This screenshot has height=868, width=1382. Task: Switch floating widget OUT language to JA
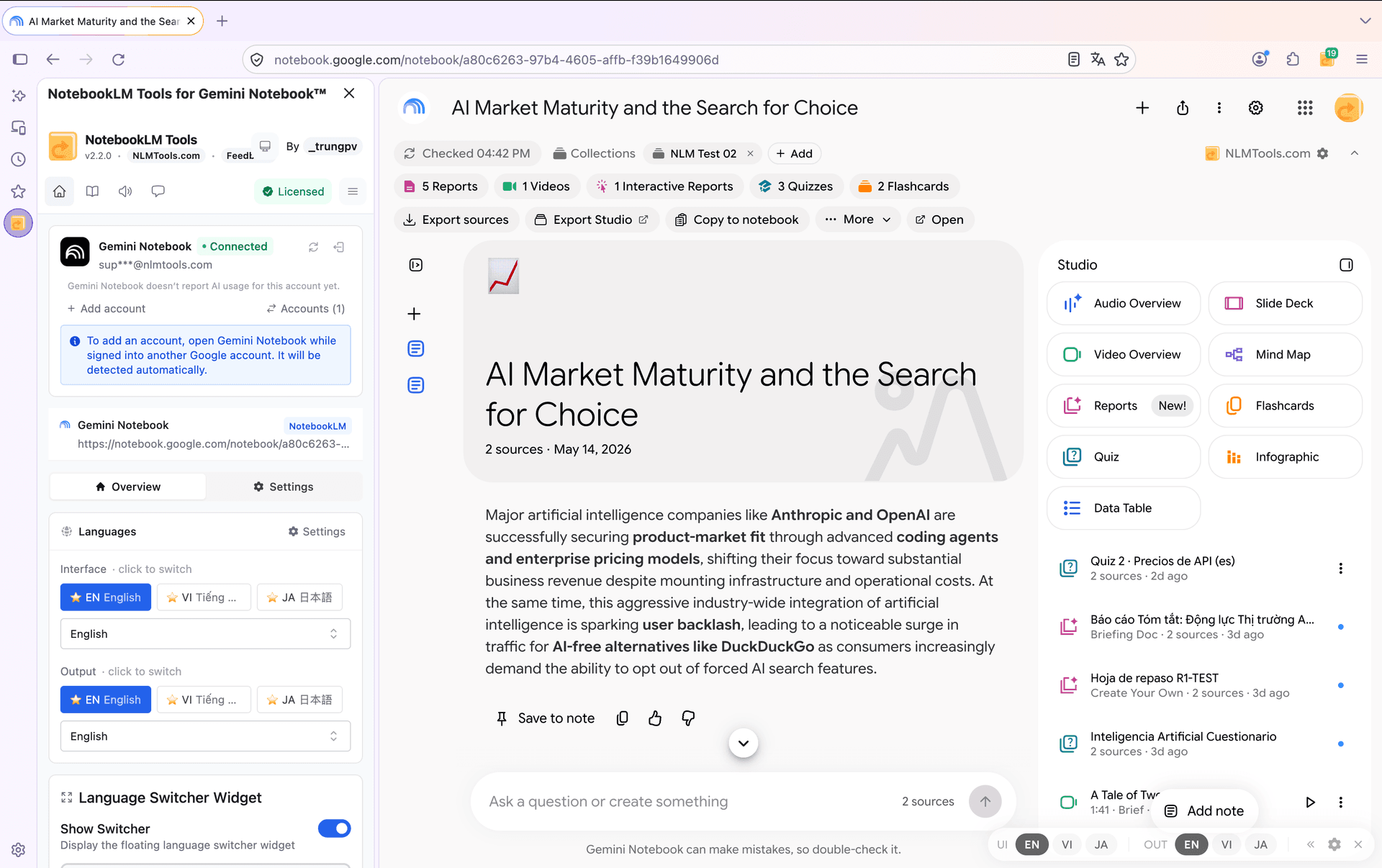(1260, 844)
